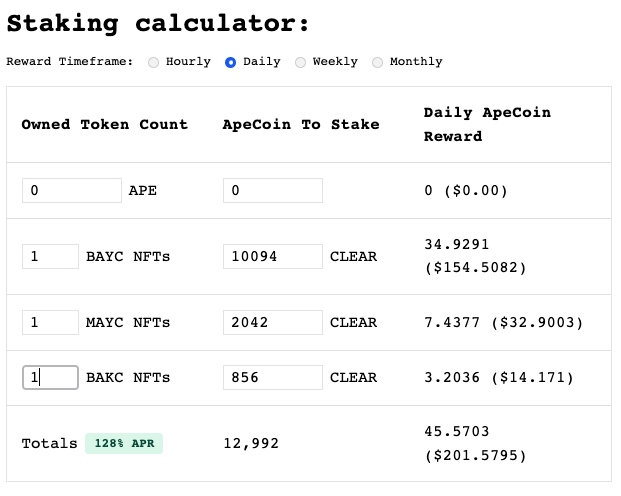Click the APE label next to count
621x496 pixels.
click(143, 191)
